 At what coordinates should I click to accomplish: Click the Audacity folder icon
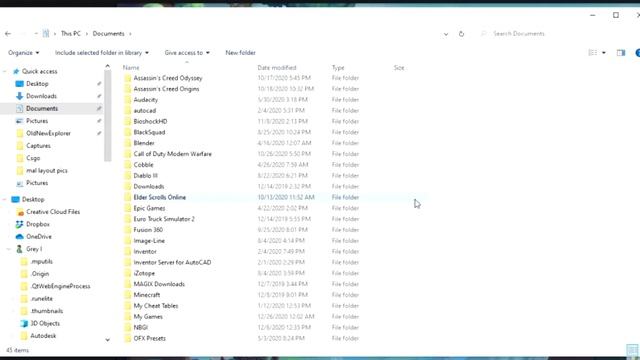[x=128, y=100]
